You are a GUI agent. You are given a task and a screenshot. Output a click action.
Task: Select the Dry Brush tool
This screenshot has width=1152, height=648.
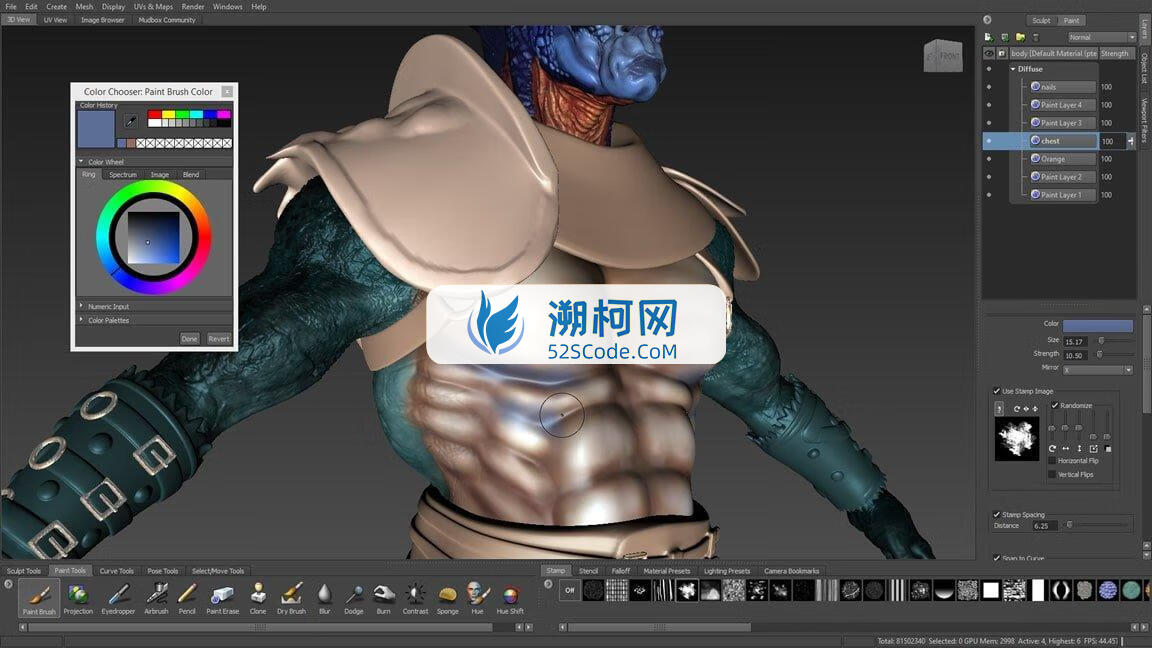click(x=291, y=598)
